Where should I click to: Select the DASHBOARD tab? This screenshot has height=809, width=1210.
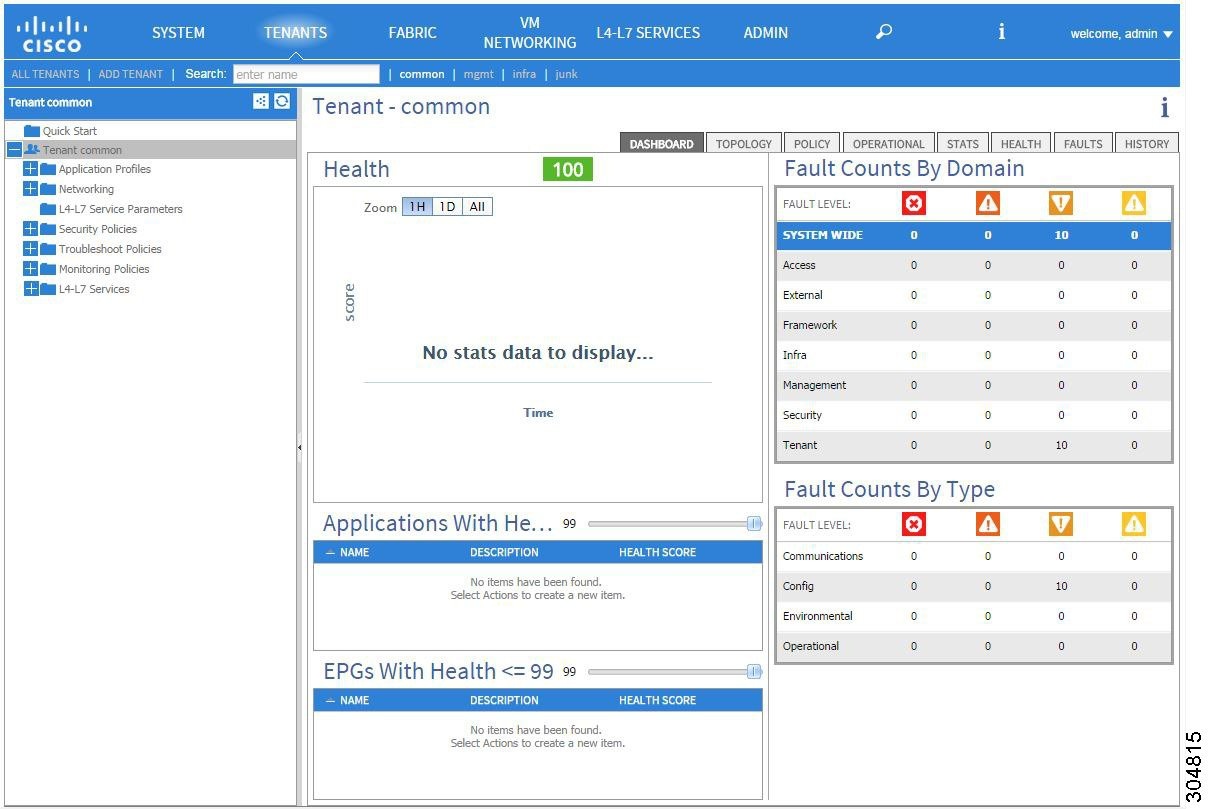662,144
